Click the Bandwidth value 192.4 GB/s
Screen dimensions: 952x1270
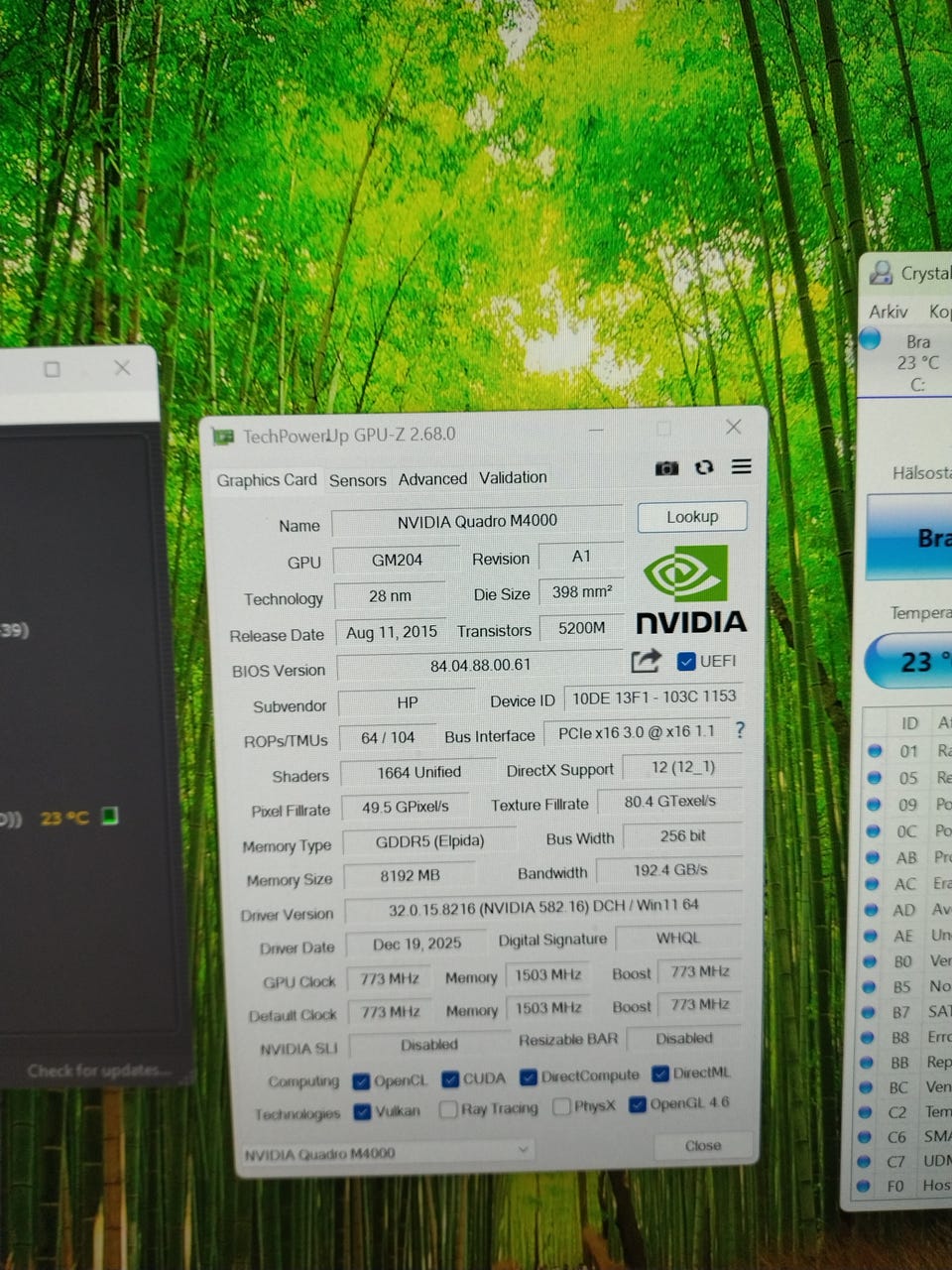pos(669,870)
